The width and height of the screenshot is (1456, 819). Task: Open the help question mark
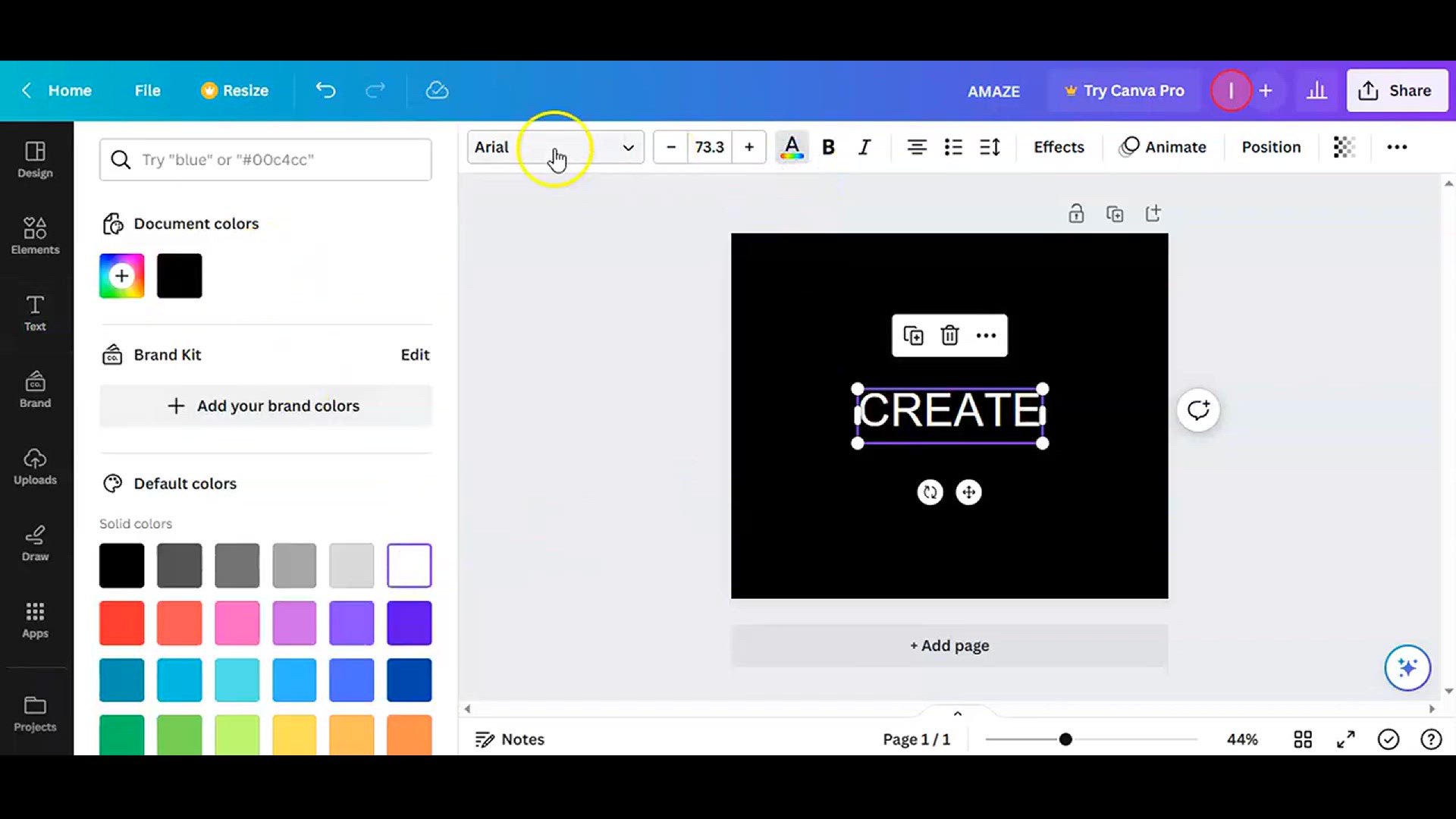1431,739
